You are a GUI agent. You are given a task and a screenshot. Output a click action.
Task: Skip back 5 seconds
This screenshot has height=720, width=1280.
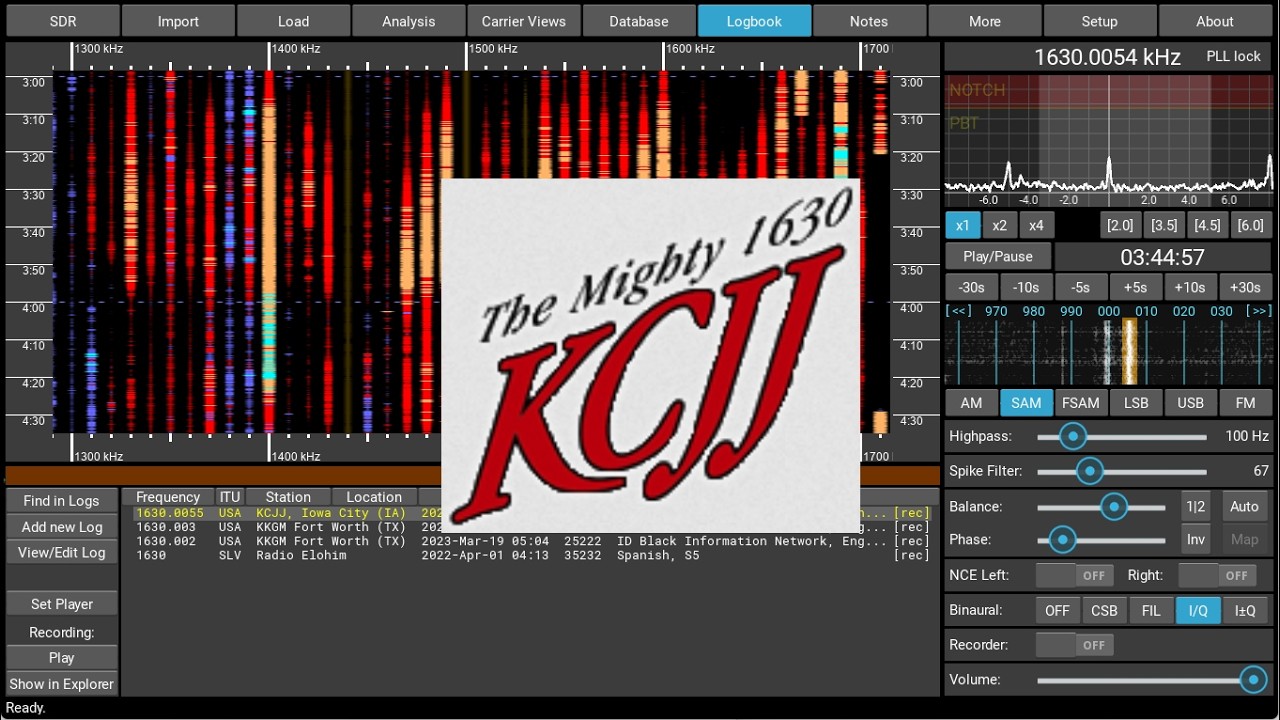(1080, 287)
